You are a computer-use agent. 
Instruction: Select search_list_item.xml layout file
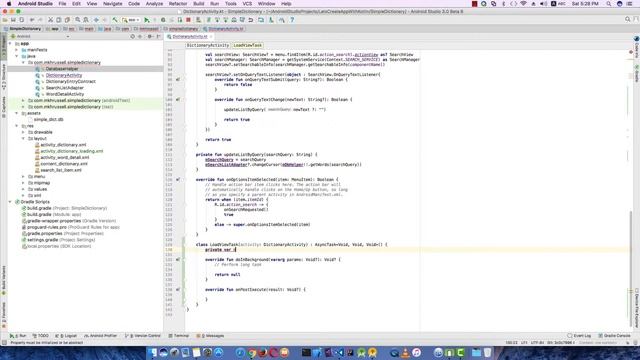pyautogui.click(x=61, y=170)
